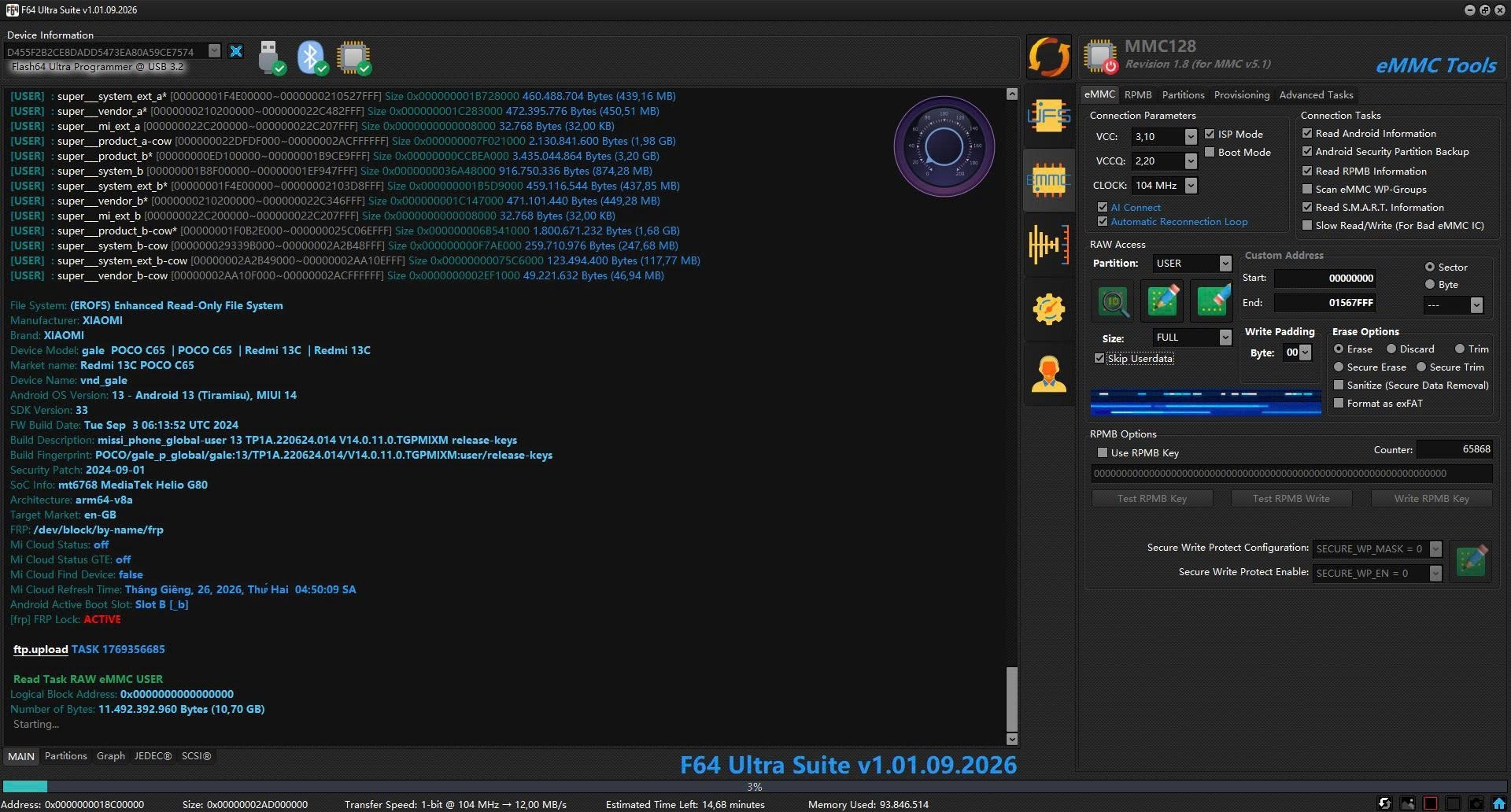Screen dimensions: 1511x812
Task: Switch to the right panel Partitions tab
Action: coord(1183,94)
